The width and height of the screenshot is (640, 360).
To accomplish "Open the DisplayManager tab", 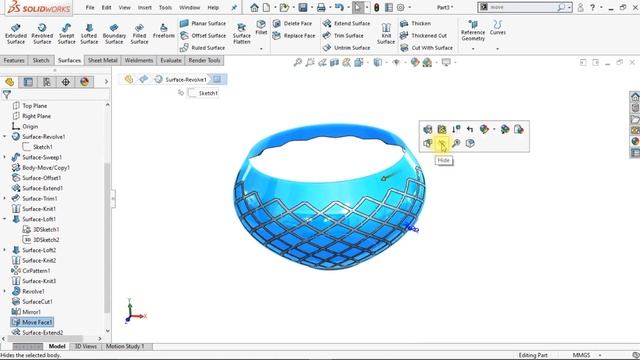I will click(84, 82).
